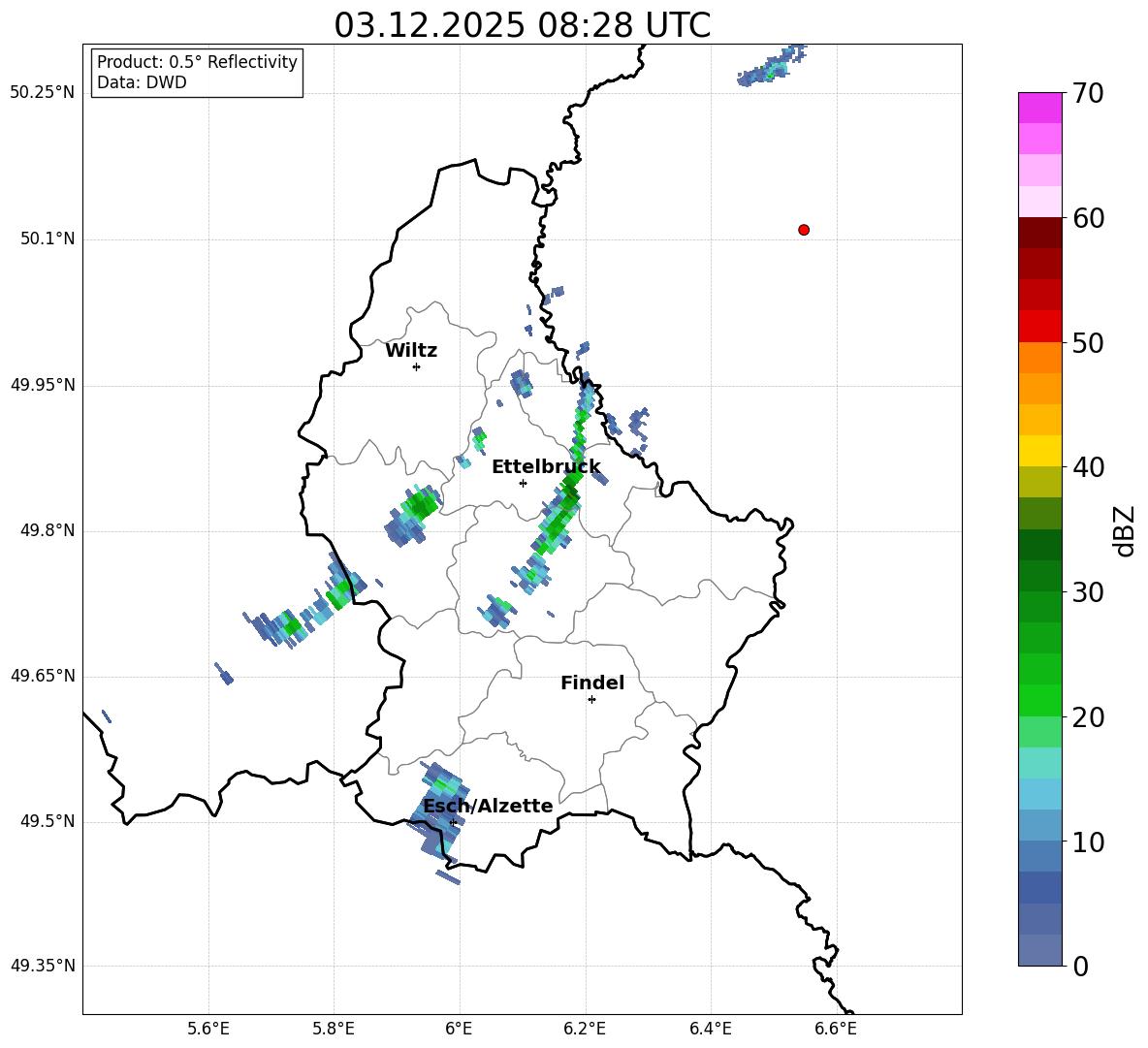Click the Esch/Alzette city label

489,807
